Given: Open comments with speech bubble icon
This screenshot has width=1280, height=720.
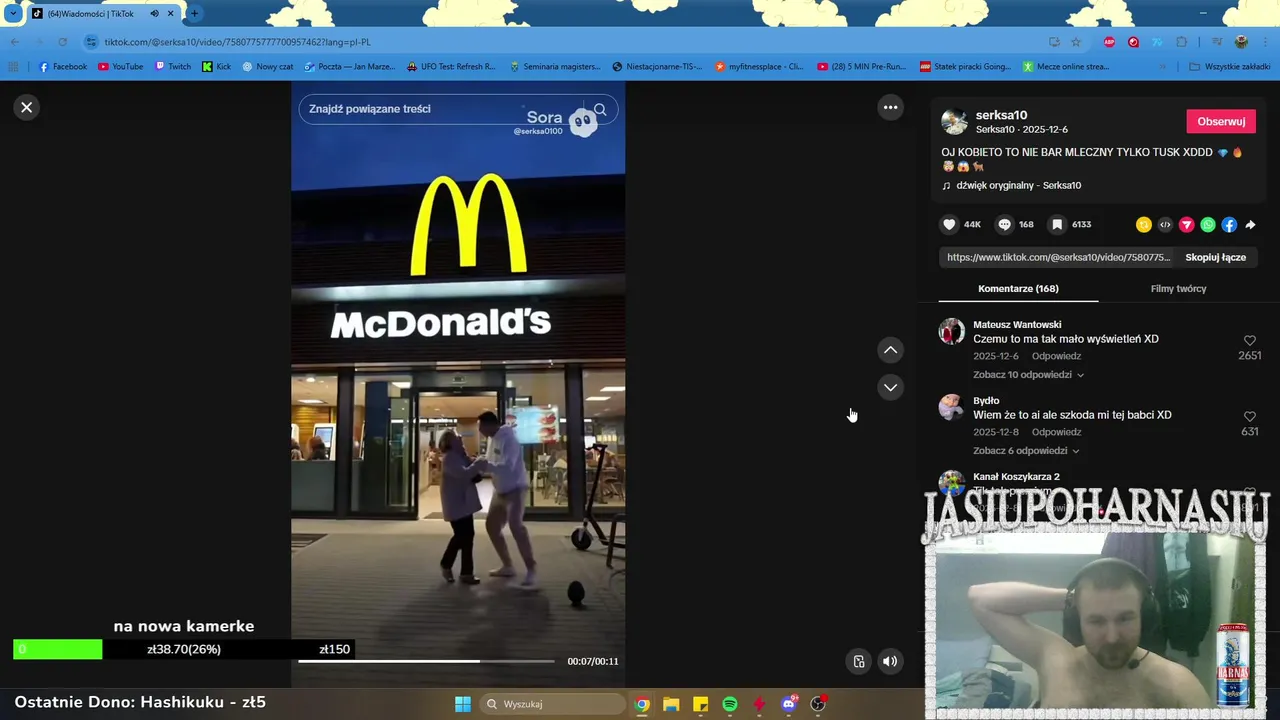Looking at the screenshot, I should coord(1004,224).
